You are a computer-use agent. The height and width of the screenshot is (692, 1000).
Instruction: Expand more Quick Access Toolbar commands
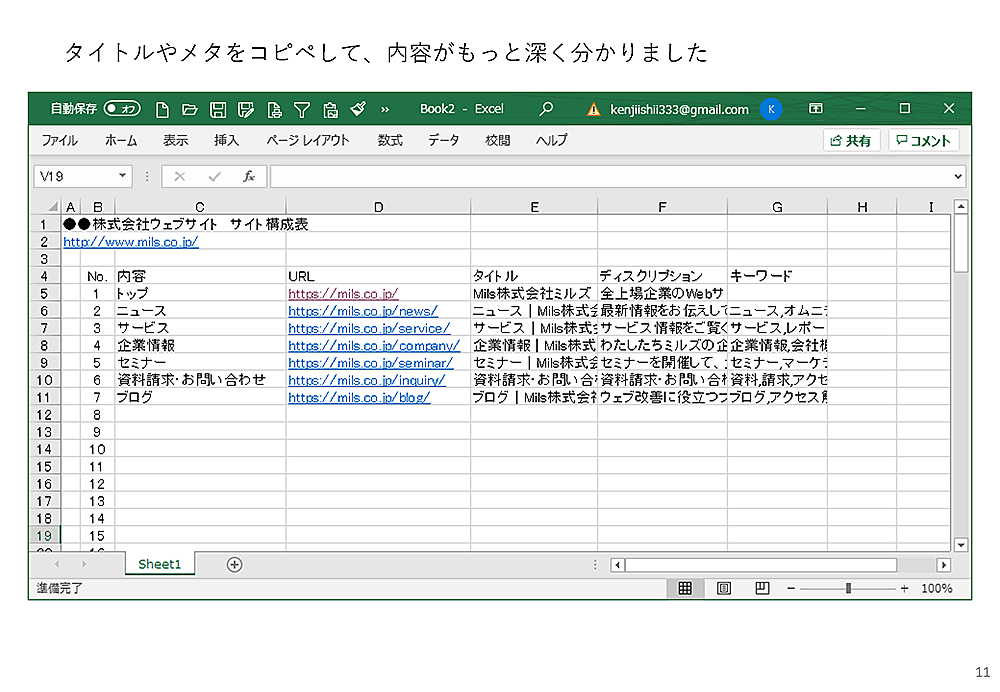click(x=385, y=109)
